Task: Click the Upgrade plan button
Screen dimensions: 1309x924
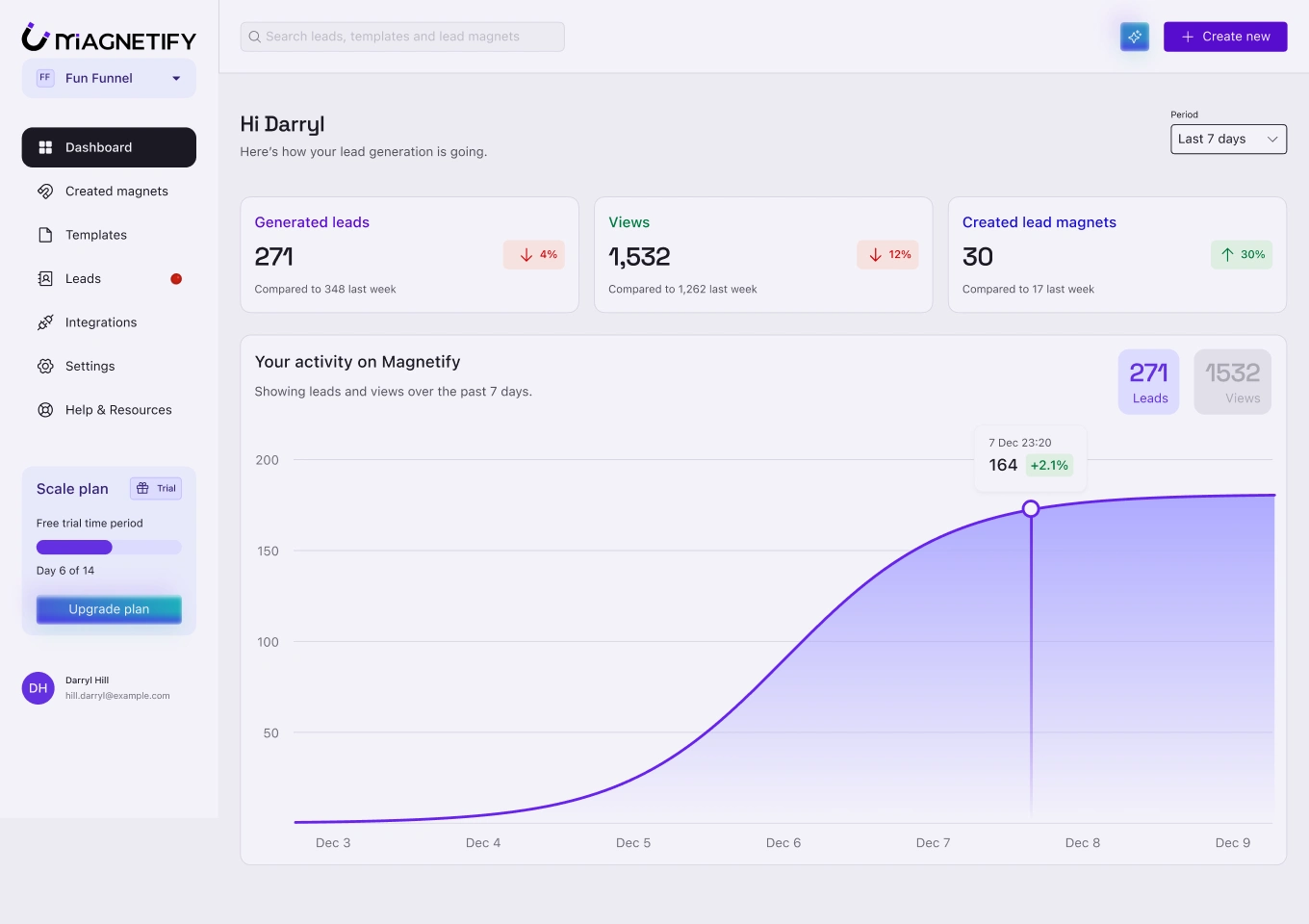Action: tap(109, 609)
